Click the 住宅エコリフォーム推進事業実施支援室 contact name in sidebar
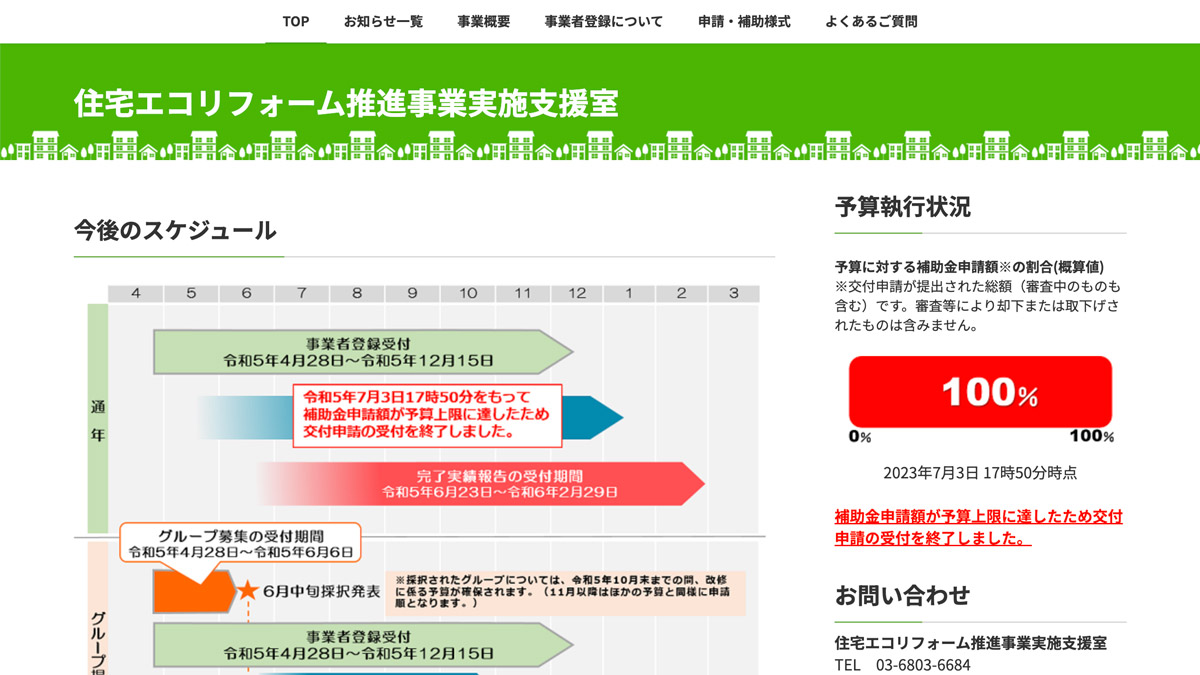The image size is (1200, 675). 971,643
